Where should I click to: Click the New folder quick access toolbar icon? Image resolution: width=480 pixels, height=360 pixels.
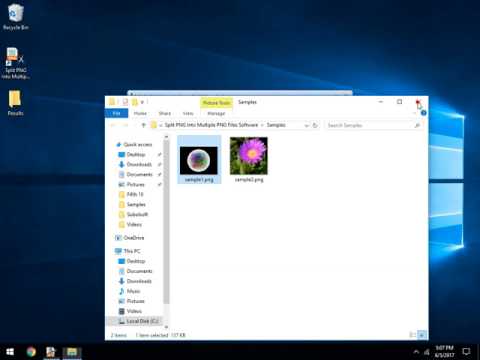click(134, 102)
